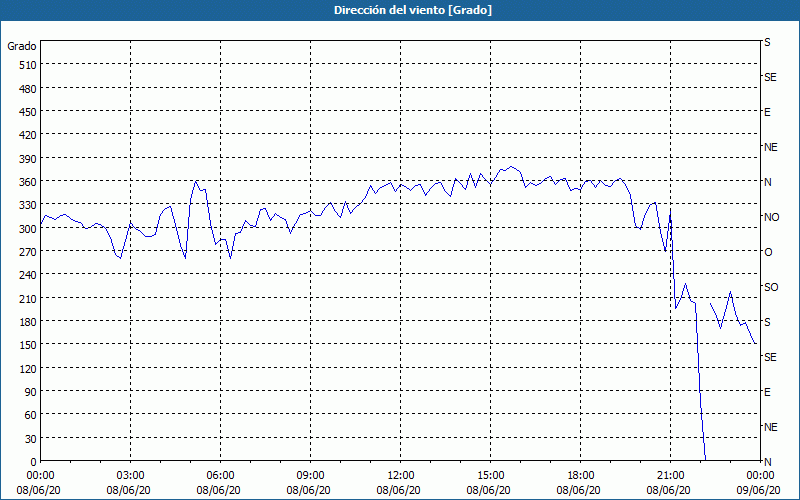Pick the 240 degree axis label
This screenshot has height=500, width=800.
pos(28,276)
